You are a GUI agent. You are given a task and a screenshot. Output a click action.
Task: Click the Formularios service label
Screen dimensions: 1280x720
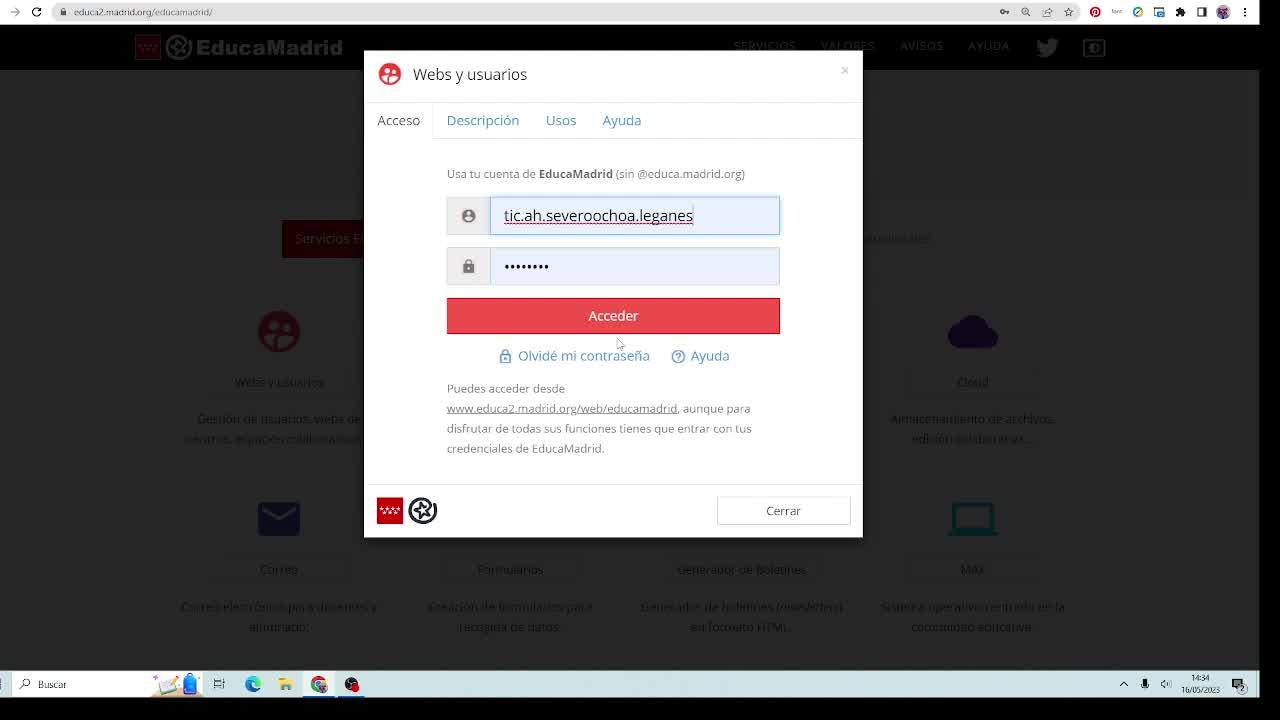coord(510,569)
